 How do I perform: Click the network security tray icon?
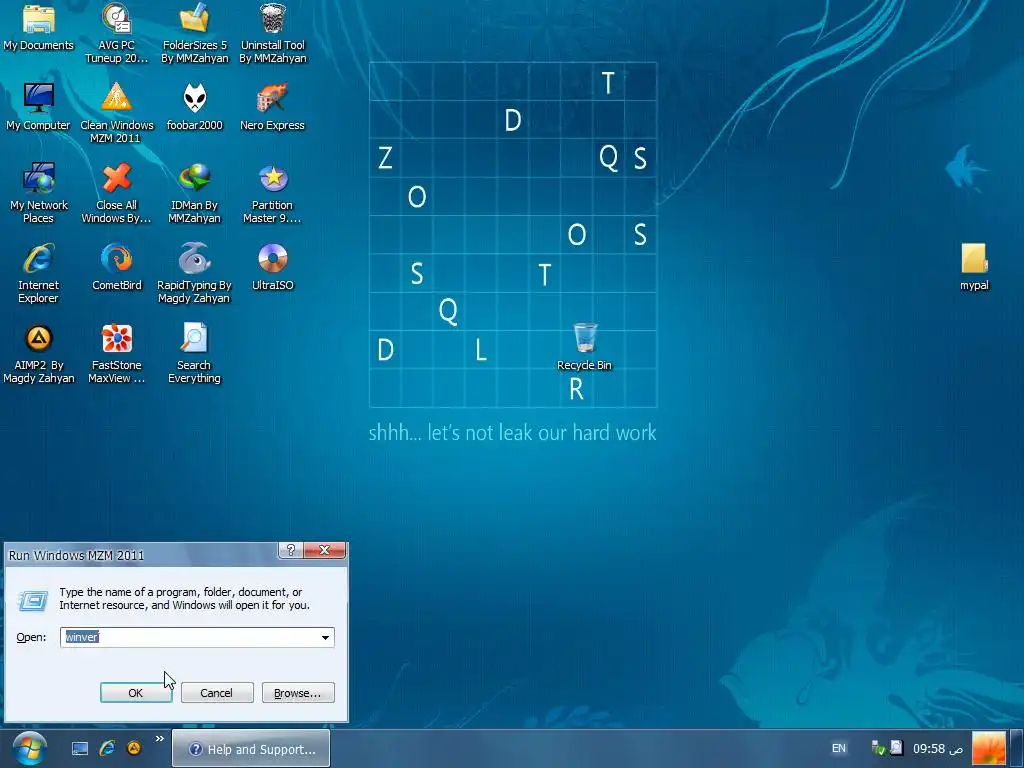click(878, 748)
